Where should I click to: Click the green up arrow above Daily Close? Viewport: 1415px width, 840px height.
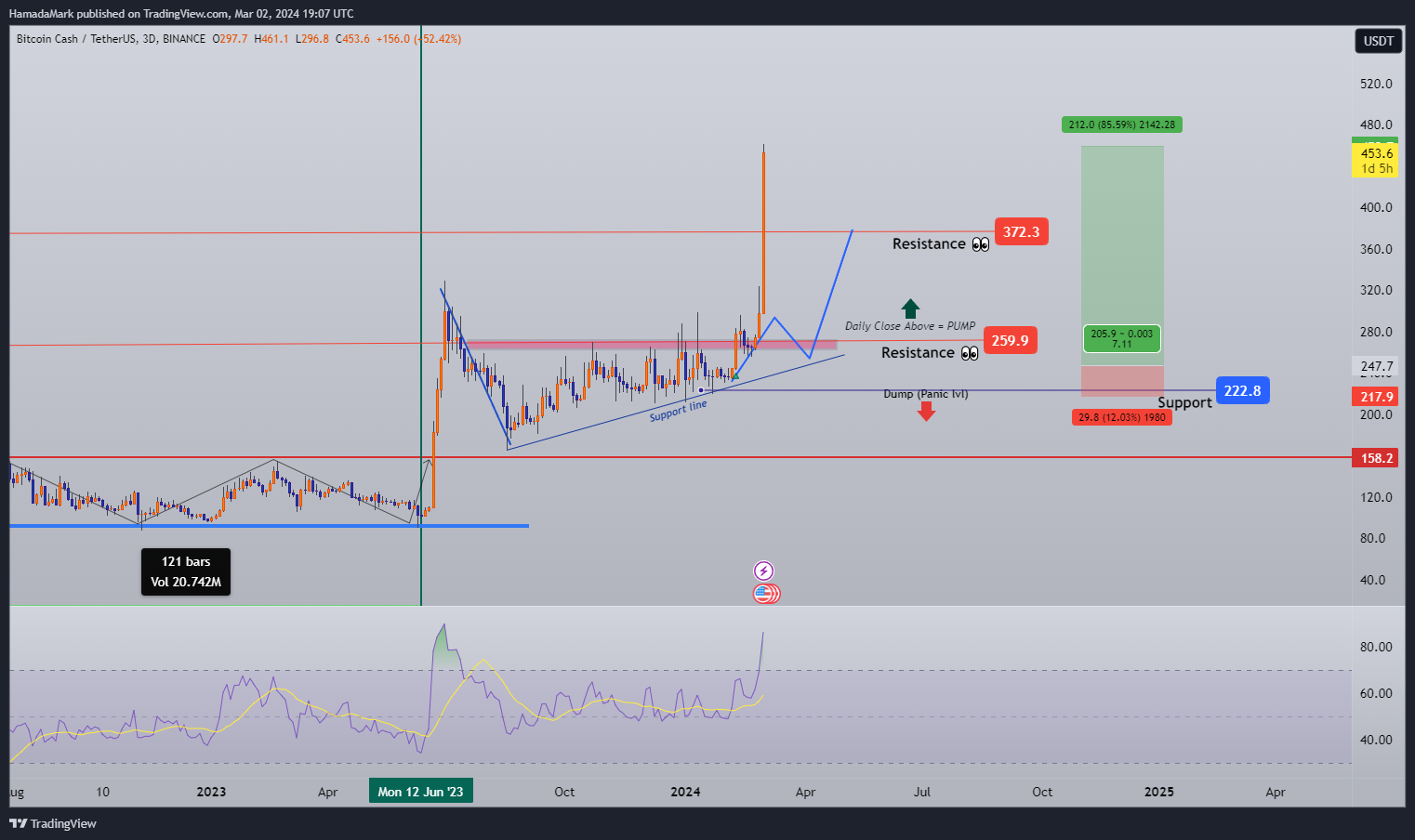(910, 308)
